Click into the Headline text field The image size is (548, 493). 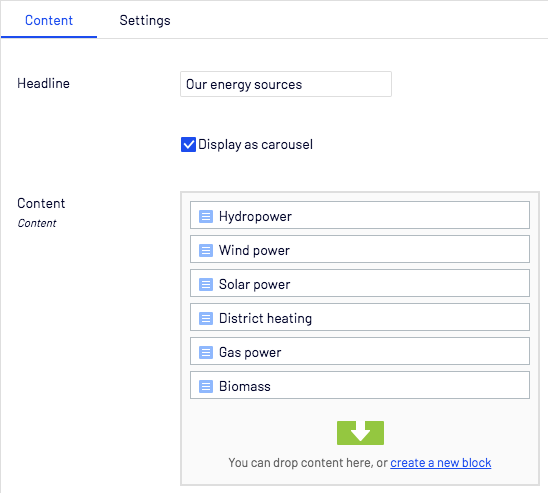pyautogui.click(x=286, y=84)
